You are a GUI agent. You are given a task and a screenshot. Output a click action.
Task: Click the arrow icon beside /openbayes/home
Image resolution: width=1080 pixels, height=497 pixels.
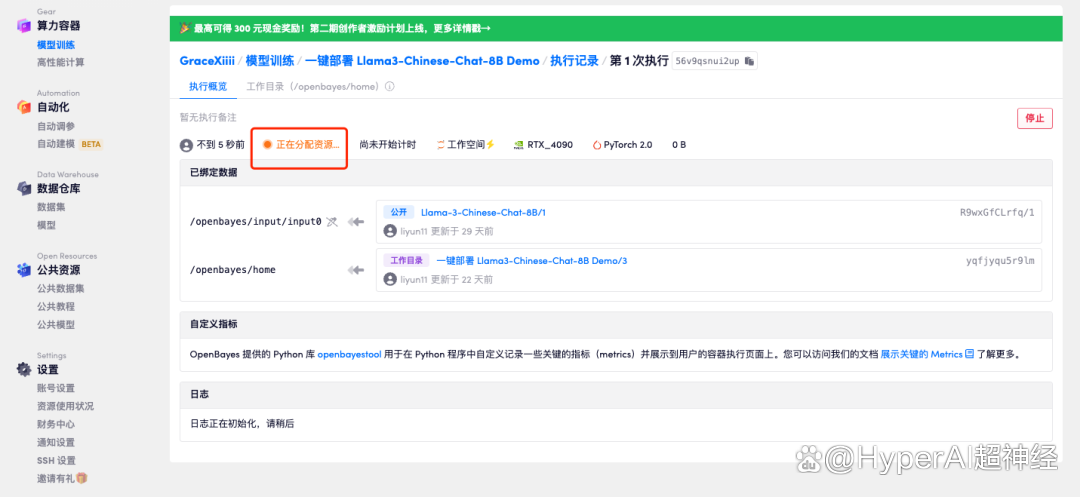[356, 270]
